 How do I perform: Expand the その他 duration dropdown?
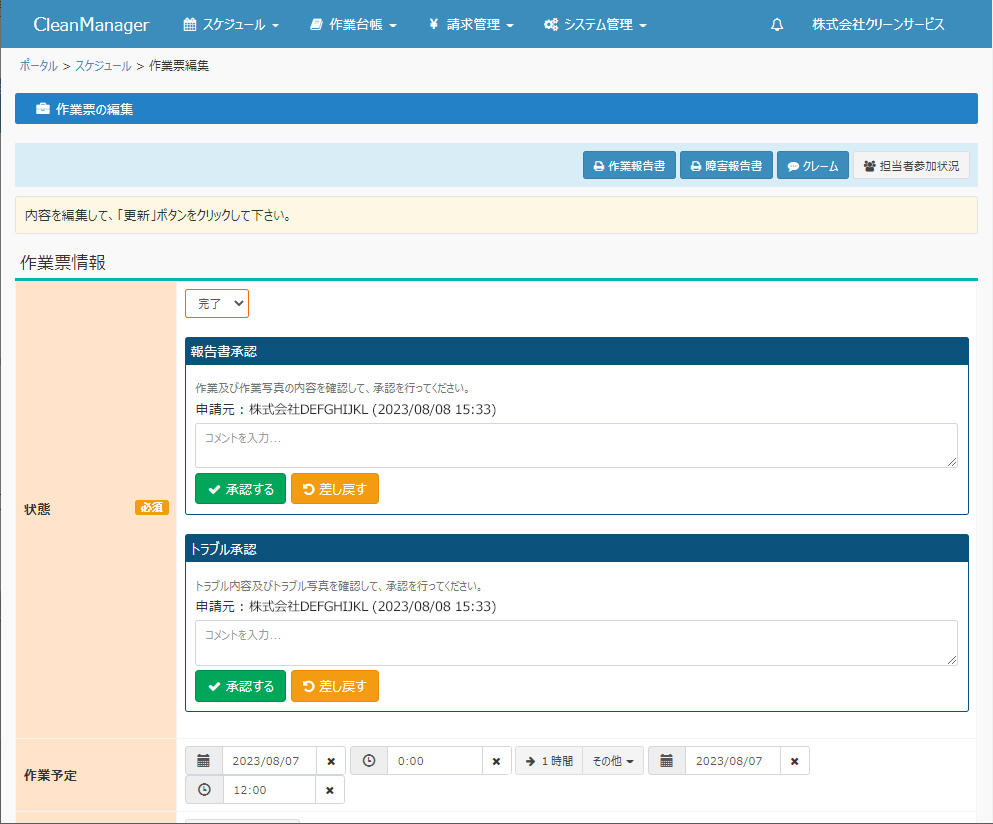(612, 761)
